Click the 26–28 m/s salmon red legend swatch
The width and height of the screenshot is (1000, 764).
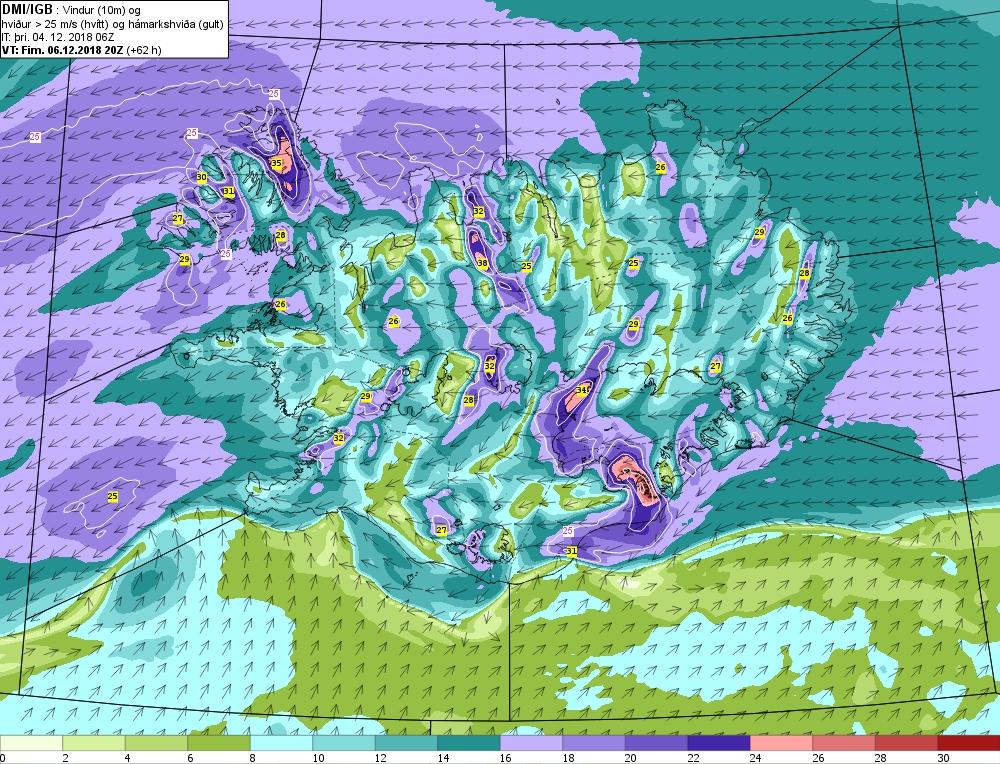(844, 743)
